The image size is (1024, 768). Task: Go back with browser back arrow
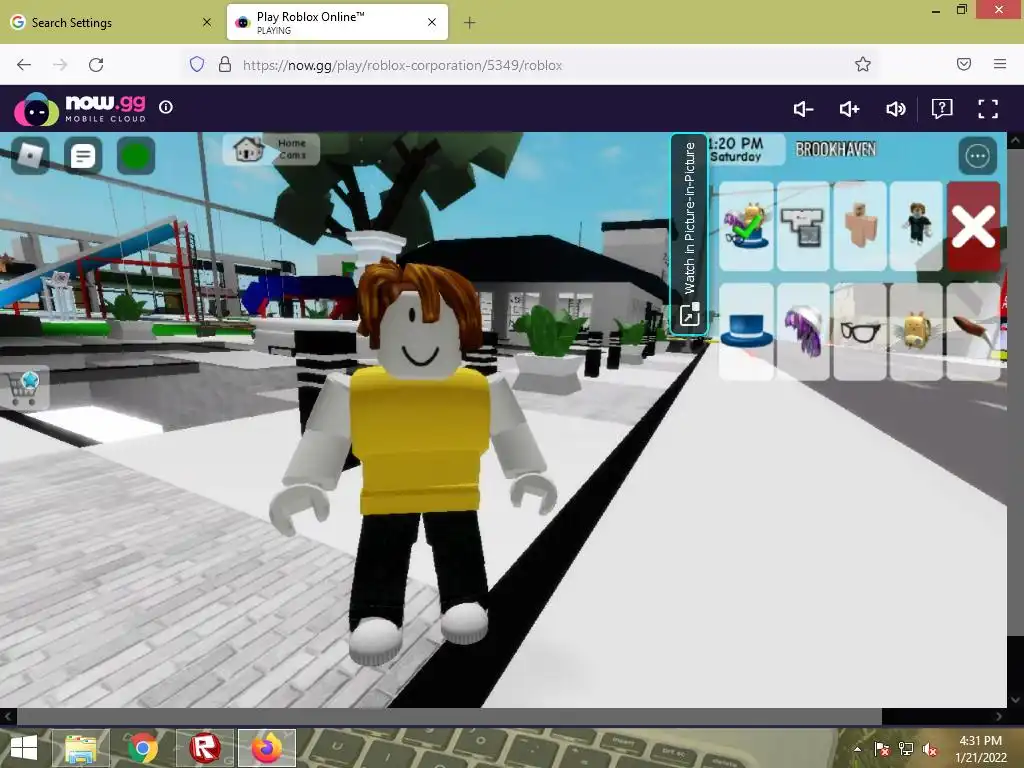24,65
